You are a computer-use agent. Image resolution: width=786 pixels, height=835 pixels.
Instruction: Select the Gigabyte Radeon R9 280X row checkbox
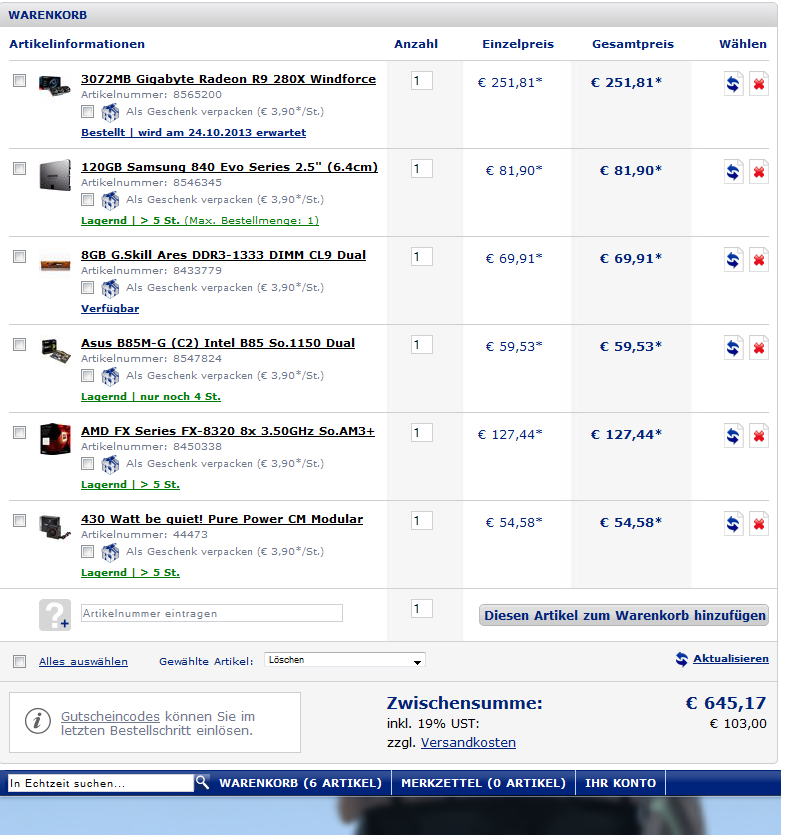pos(19,80)
